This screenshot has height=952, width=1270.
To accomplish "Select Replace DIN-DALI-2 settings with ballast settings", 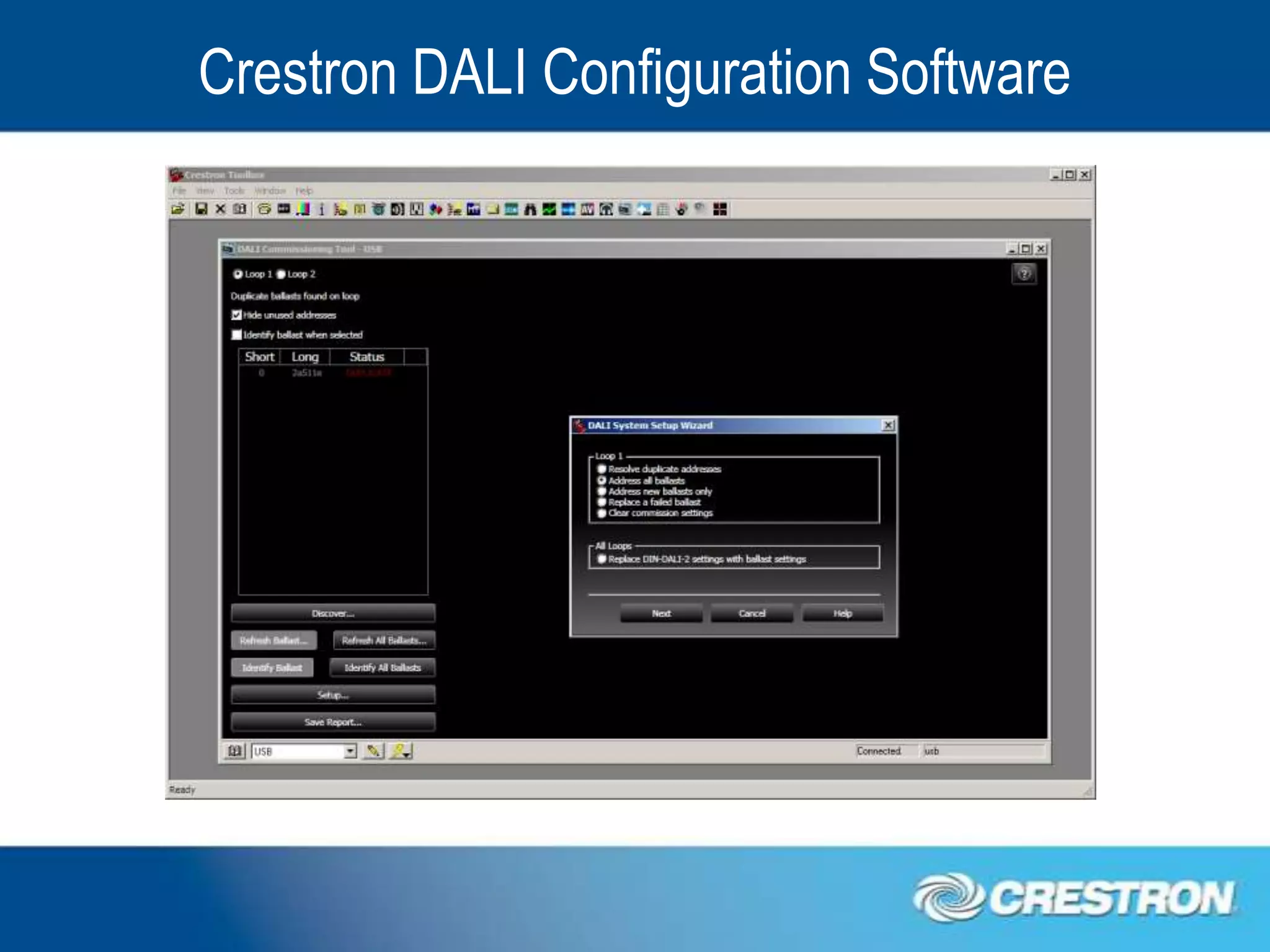I will click(x=602, y=559).
